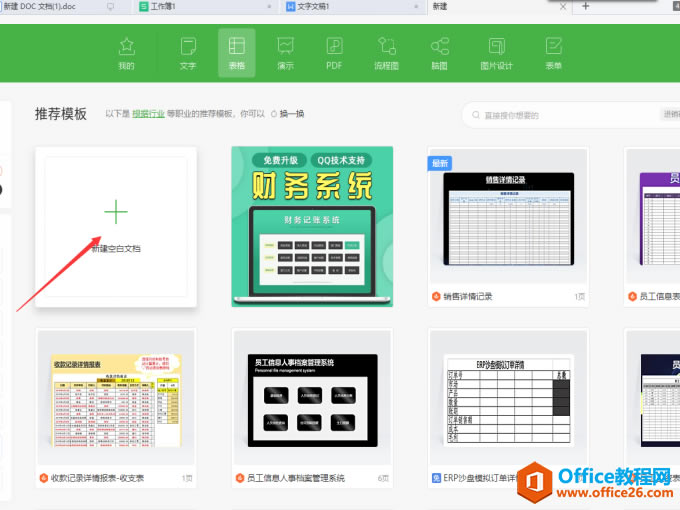Click the orange icon beside 销售详情记录

point(436,296)
